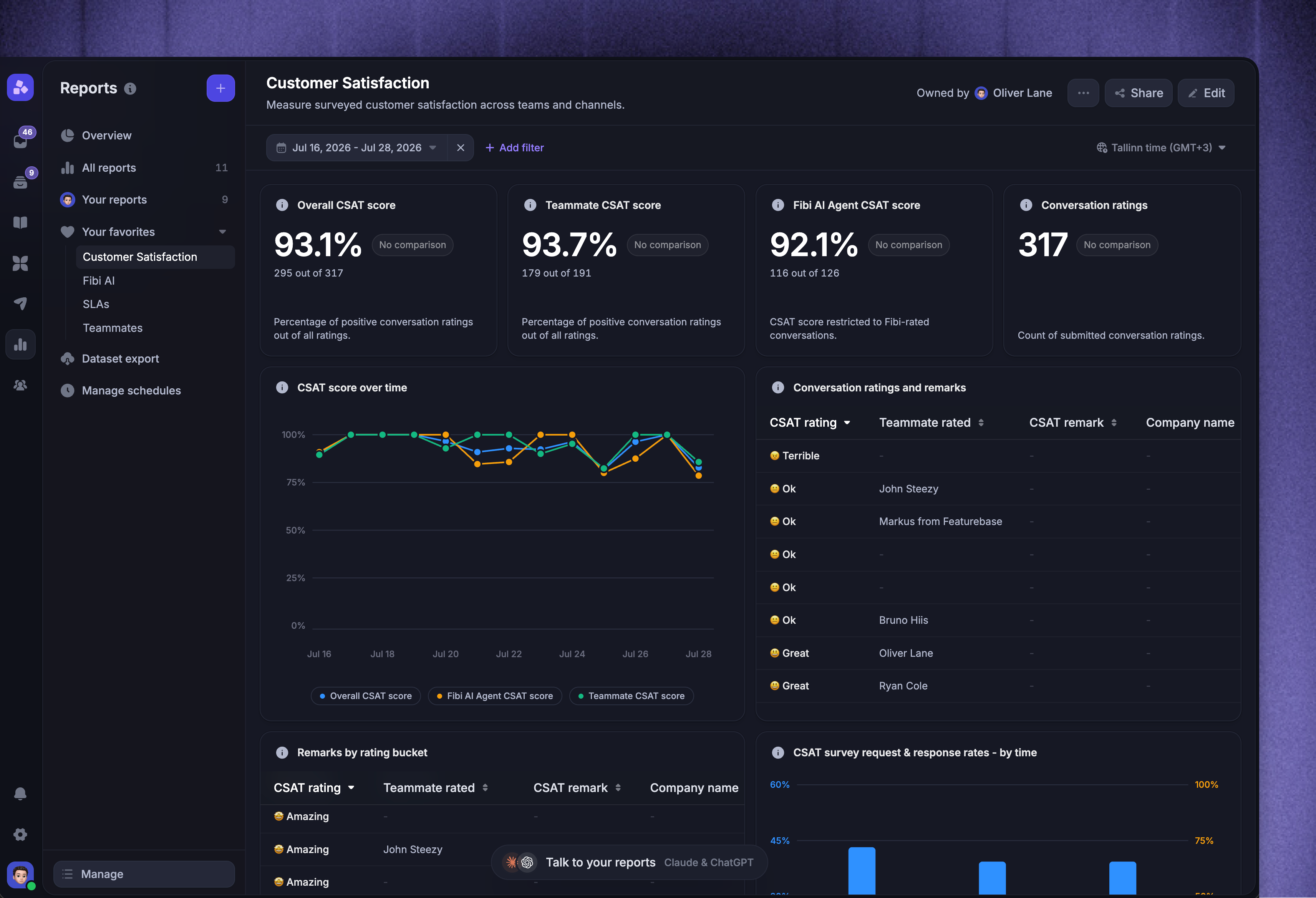1316x898 pixels.
Task: Toggle Fibi AI Agent CSAT score legend
Action: pos(495,696)
